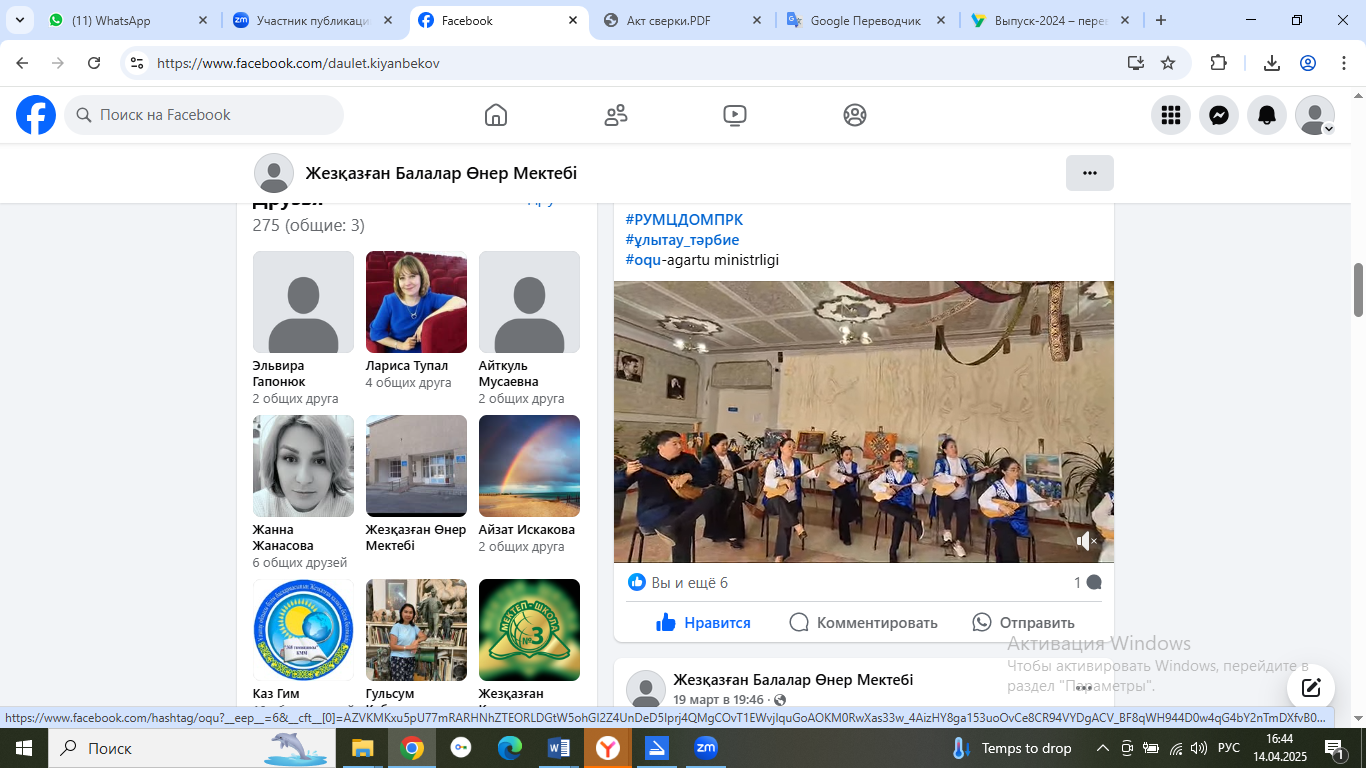1366x768 pixels.
Task: Open the three-dots menu on the 19 март post
Action: 1084,688
